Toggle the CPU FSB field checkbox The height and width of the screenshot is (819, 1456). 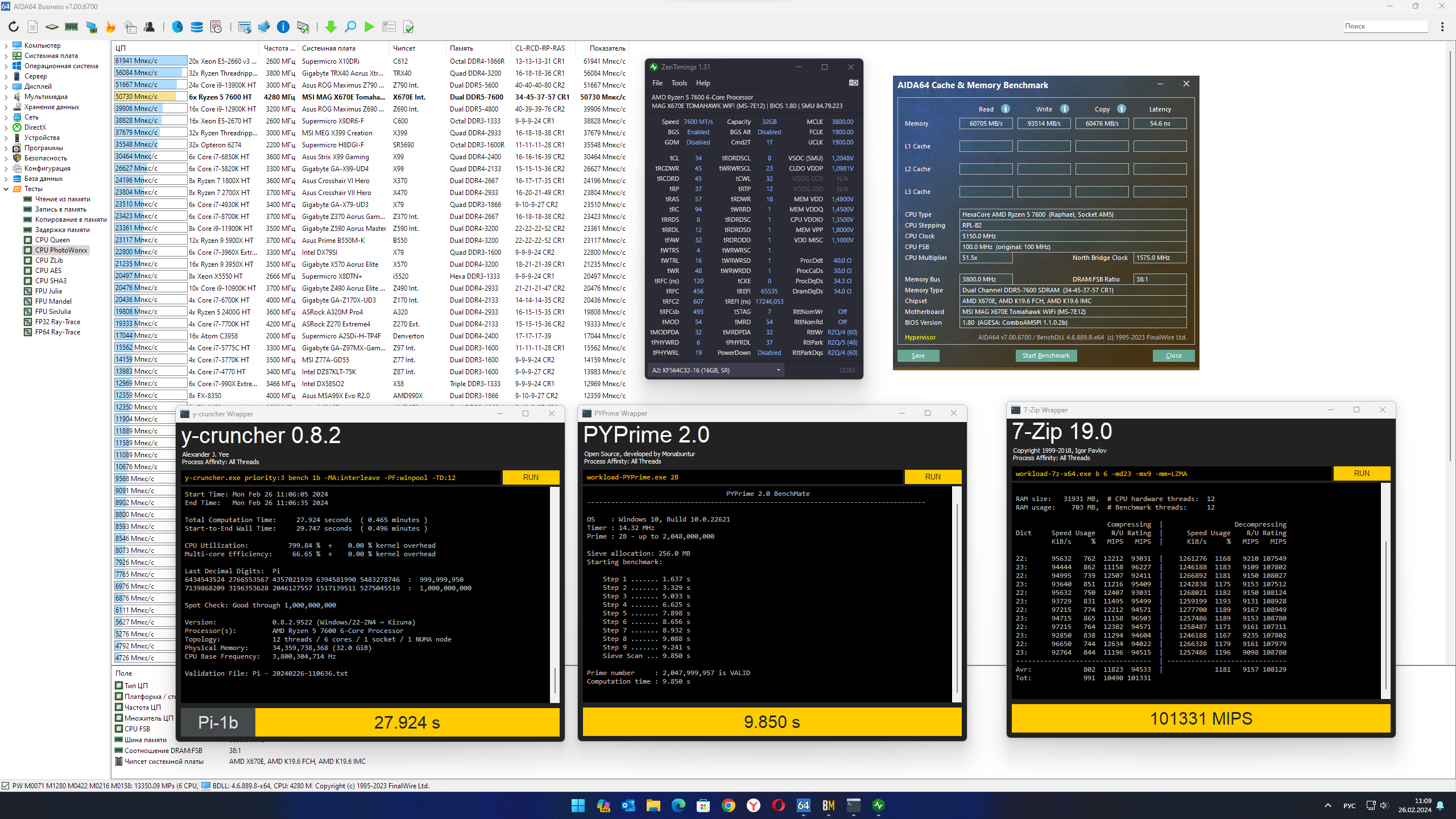[119, 729]
